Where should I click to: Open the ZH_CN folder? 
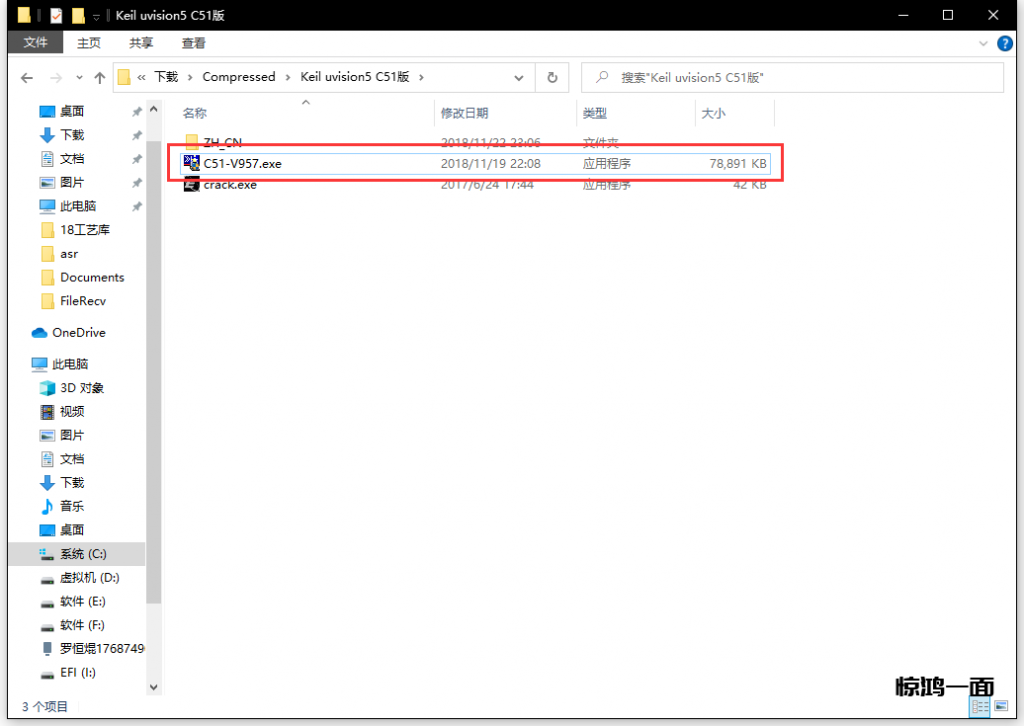tap(222, 142)
